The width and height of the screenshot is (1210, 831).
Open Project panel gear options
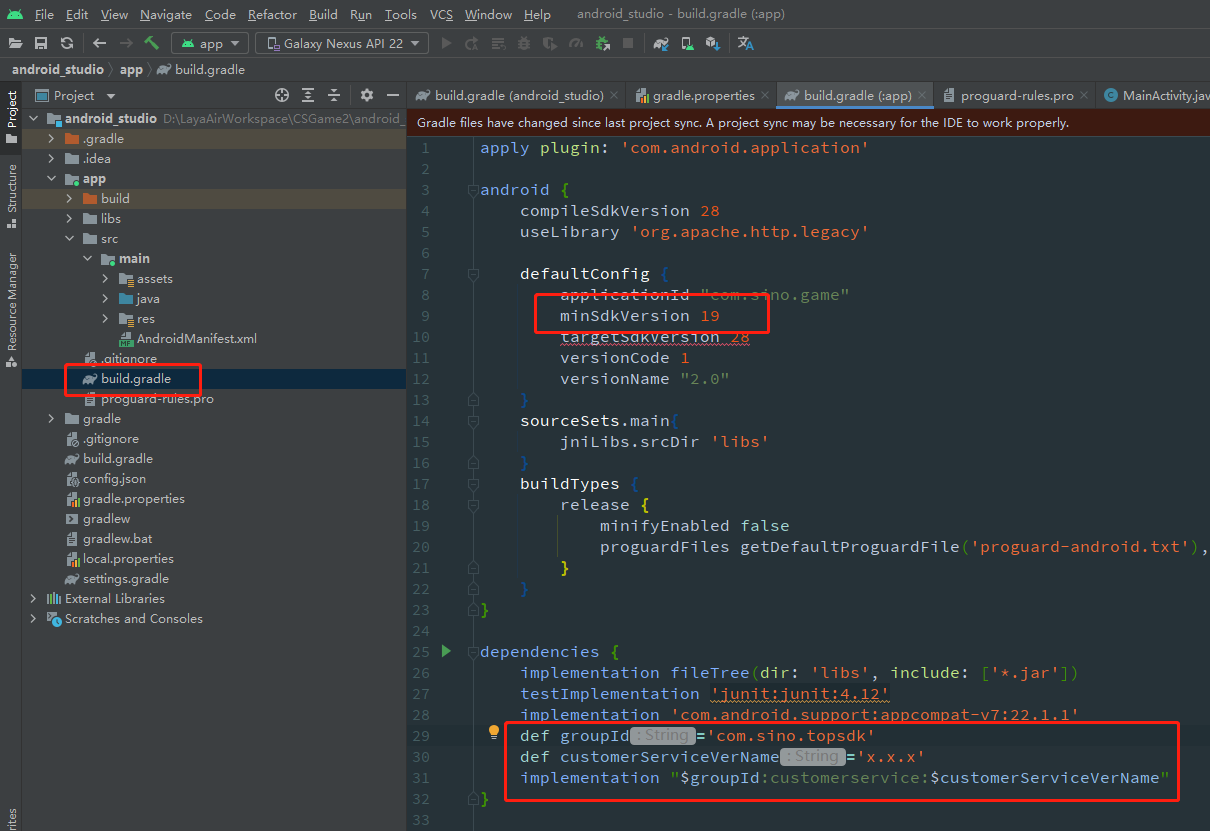coord(367,95)
